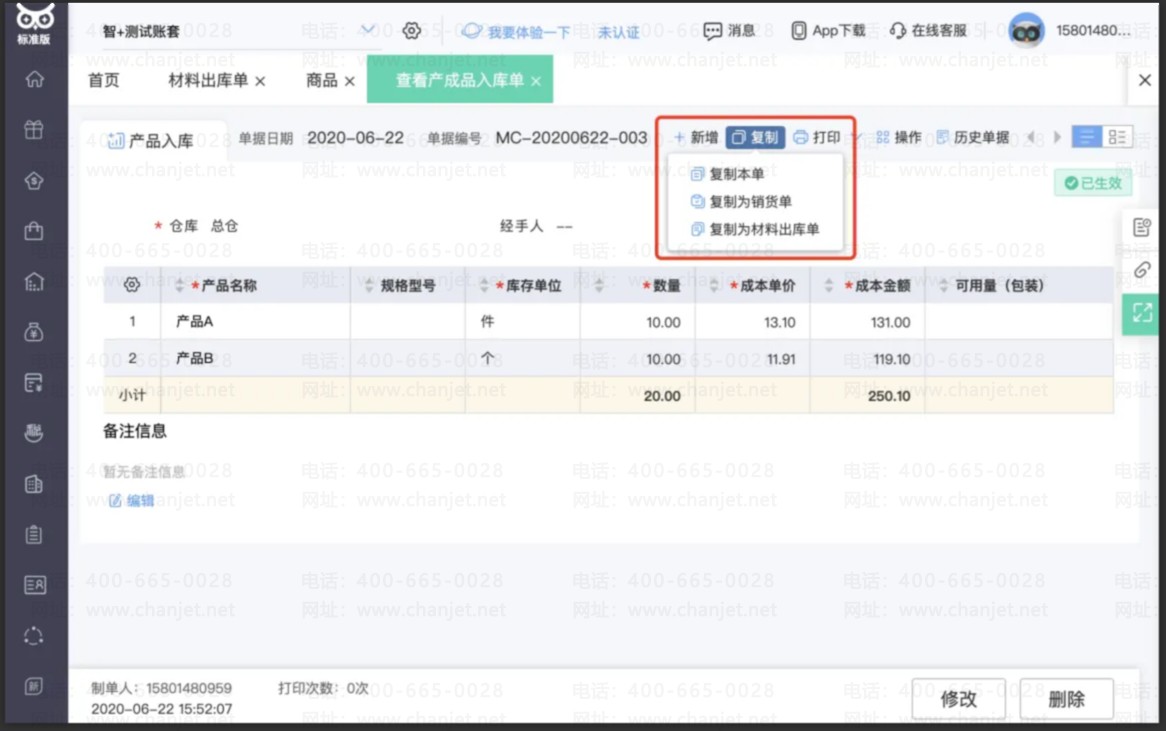Viewport: 1166px width, 731px height.
Task: Click the 删除 button
Action: pos(1066,699)
